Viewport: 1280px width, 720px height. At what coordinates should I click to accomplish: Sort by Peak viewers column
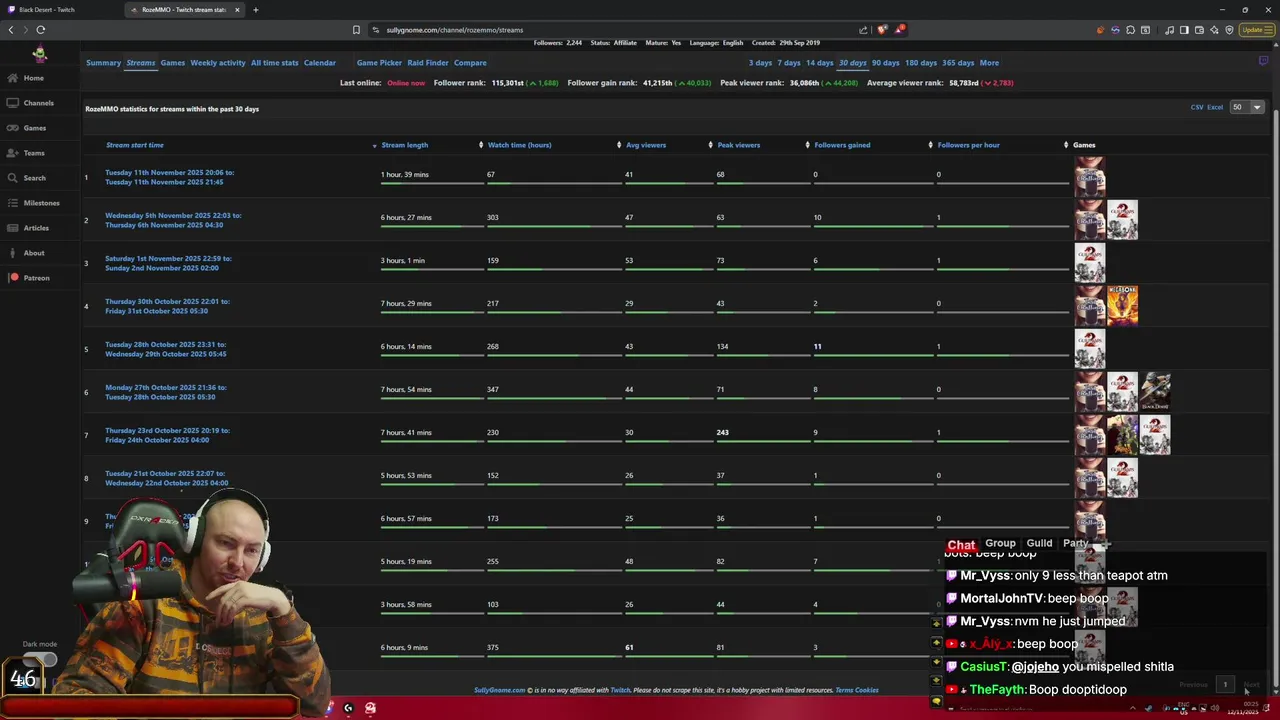tap(738, 145)
